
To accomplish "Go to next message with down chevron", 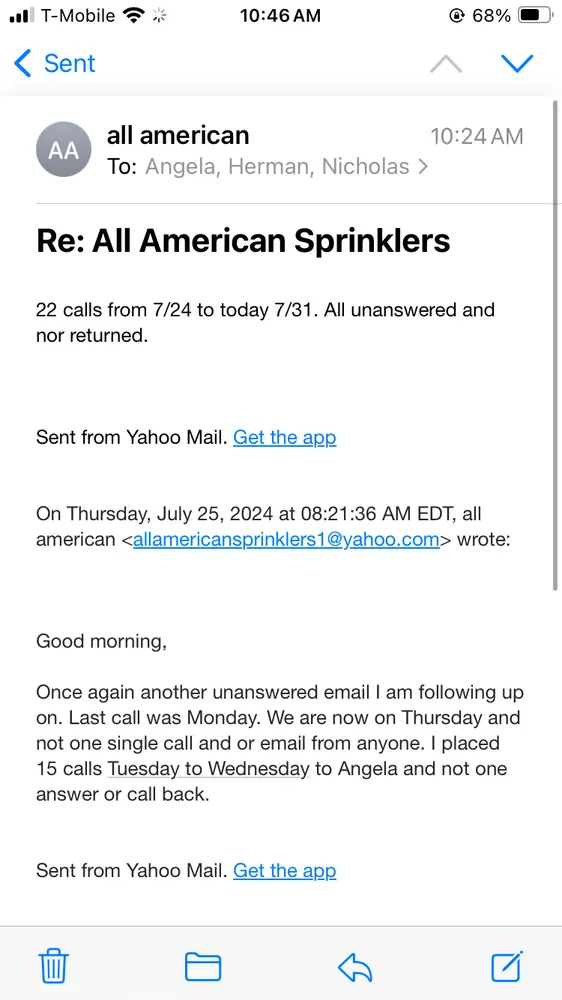I will click(517, 63).
